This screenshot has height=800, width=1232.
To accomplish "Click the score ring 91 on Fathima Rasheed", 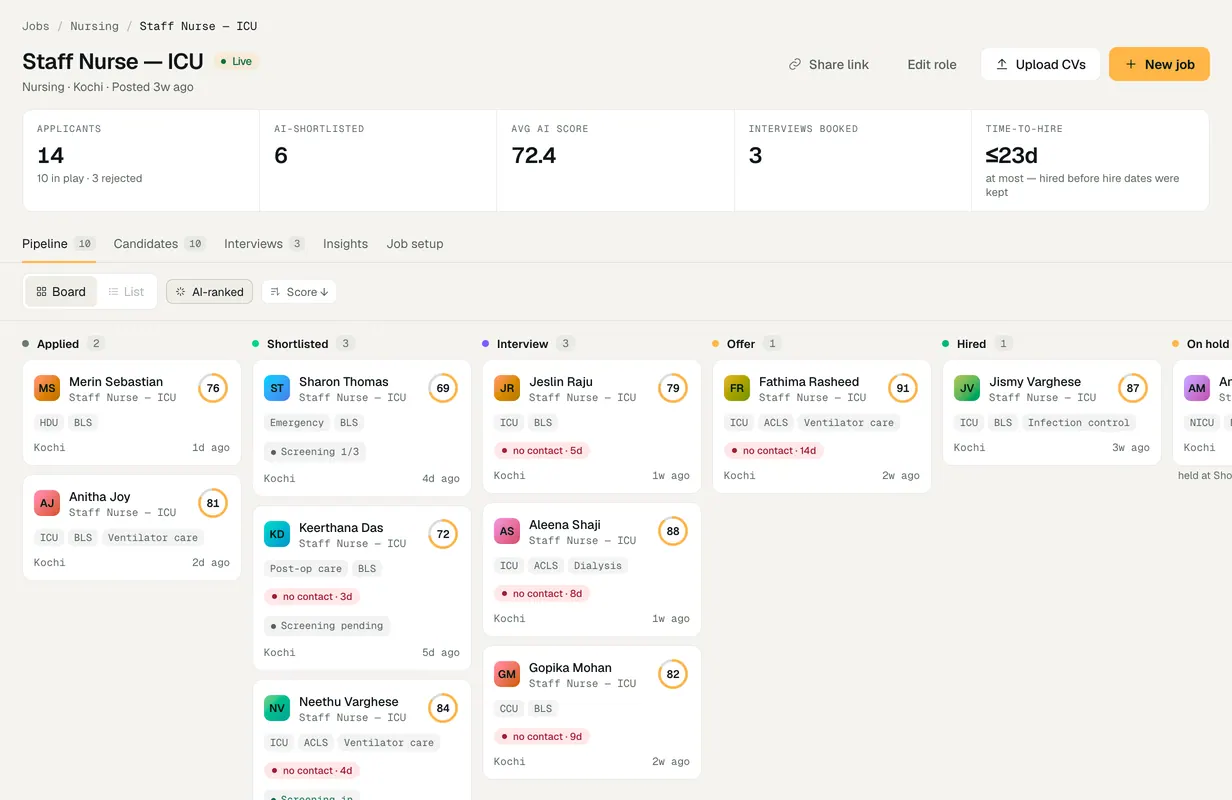I will [903, 388].
